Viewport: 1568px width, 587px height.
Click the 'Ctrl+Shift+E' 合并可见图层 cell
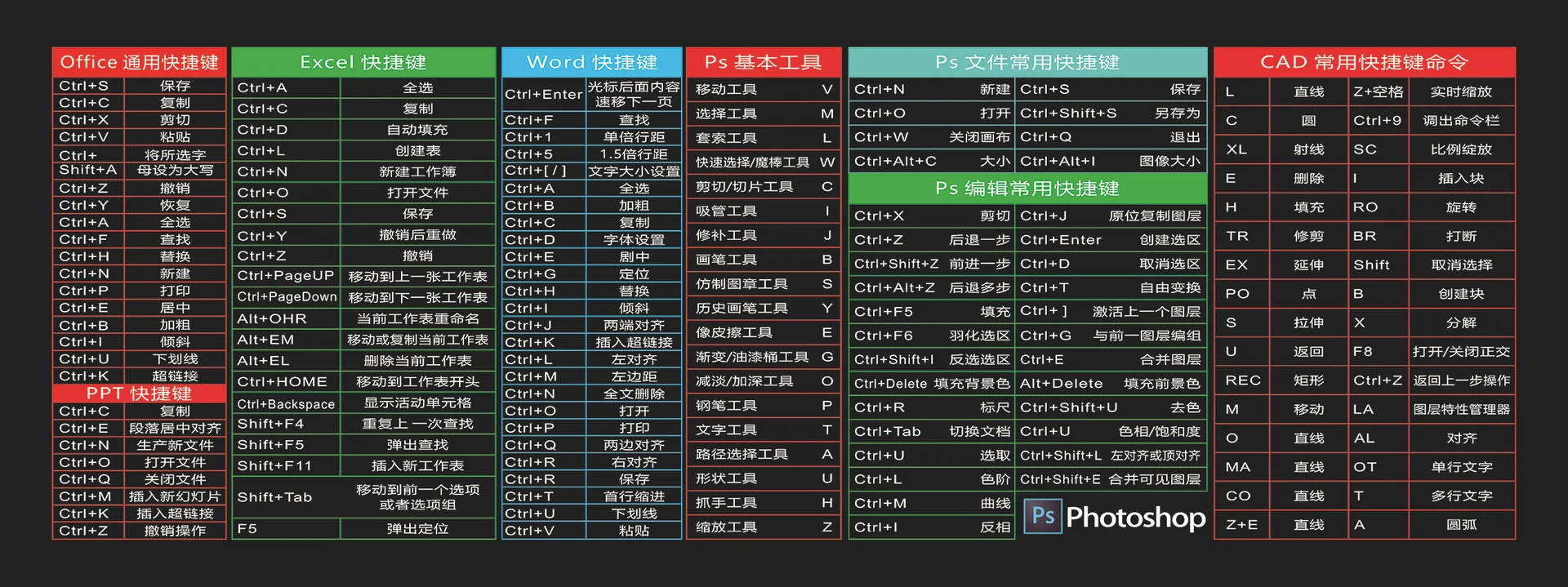point(1111,479)
